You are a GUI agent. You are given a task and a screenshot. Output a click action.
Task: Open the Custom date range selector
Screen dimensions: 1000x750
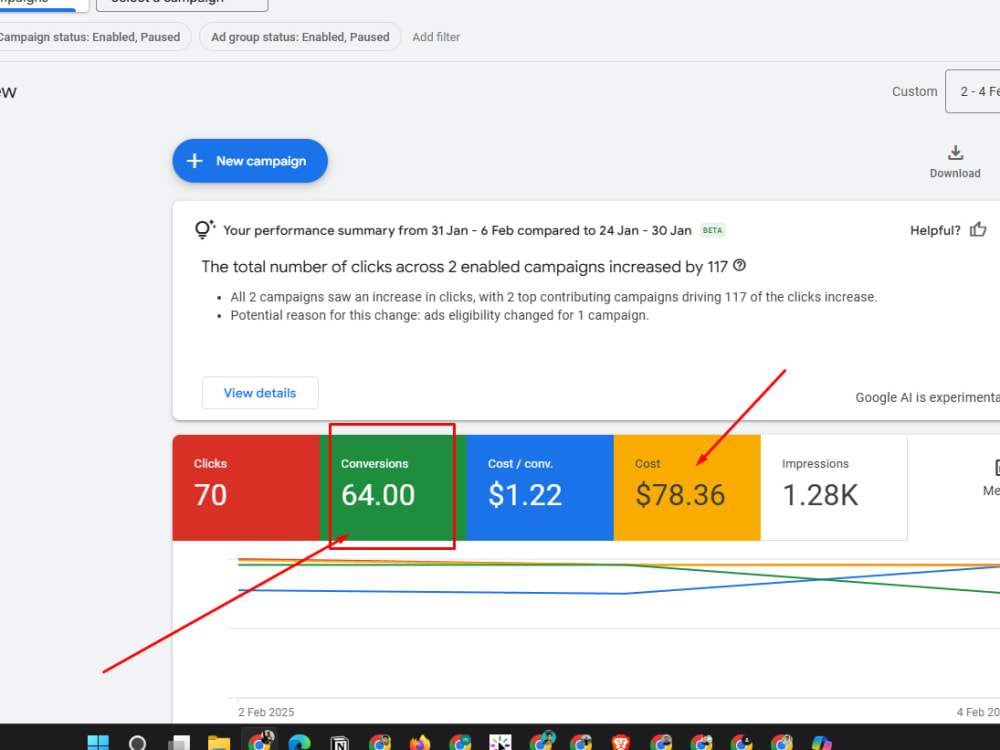973,91
